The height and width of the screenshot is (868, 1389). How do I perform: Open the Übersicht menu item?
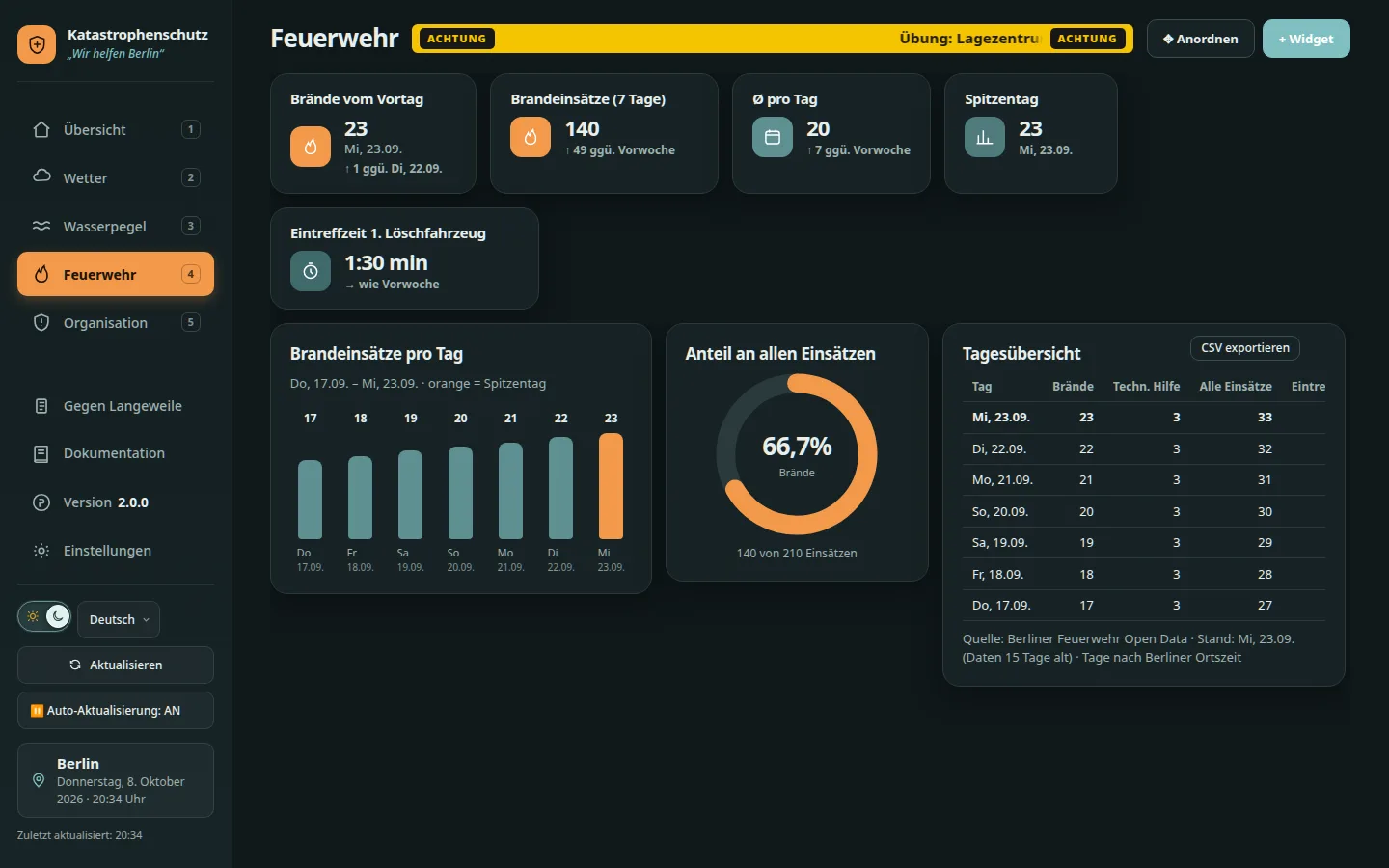(116, 129)
